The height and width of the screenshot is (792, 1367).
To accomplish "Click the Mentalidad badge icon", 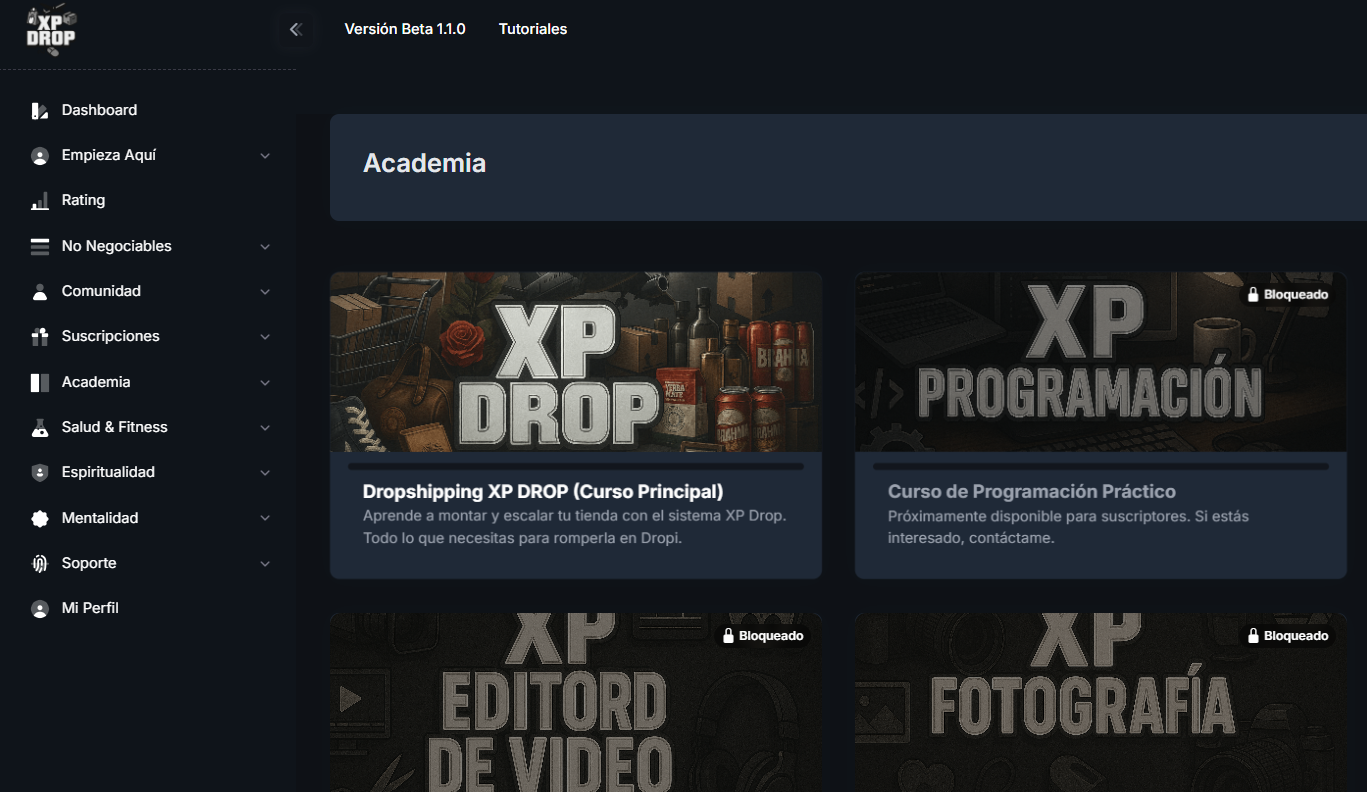I will coord(40,518).
